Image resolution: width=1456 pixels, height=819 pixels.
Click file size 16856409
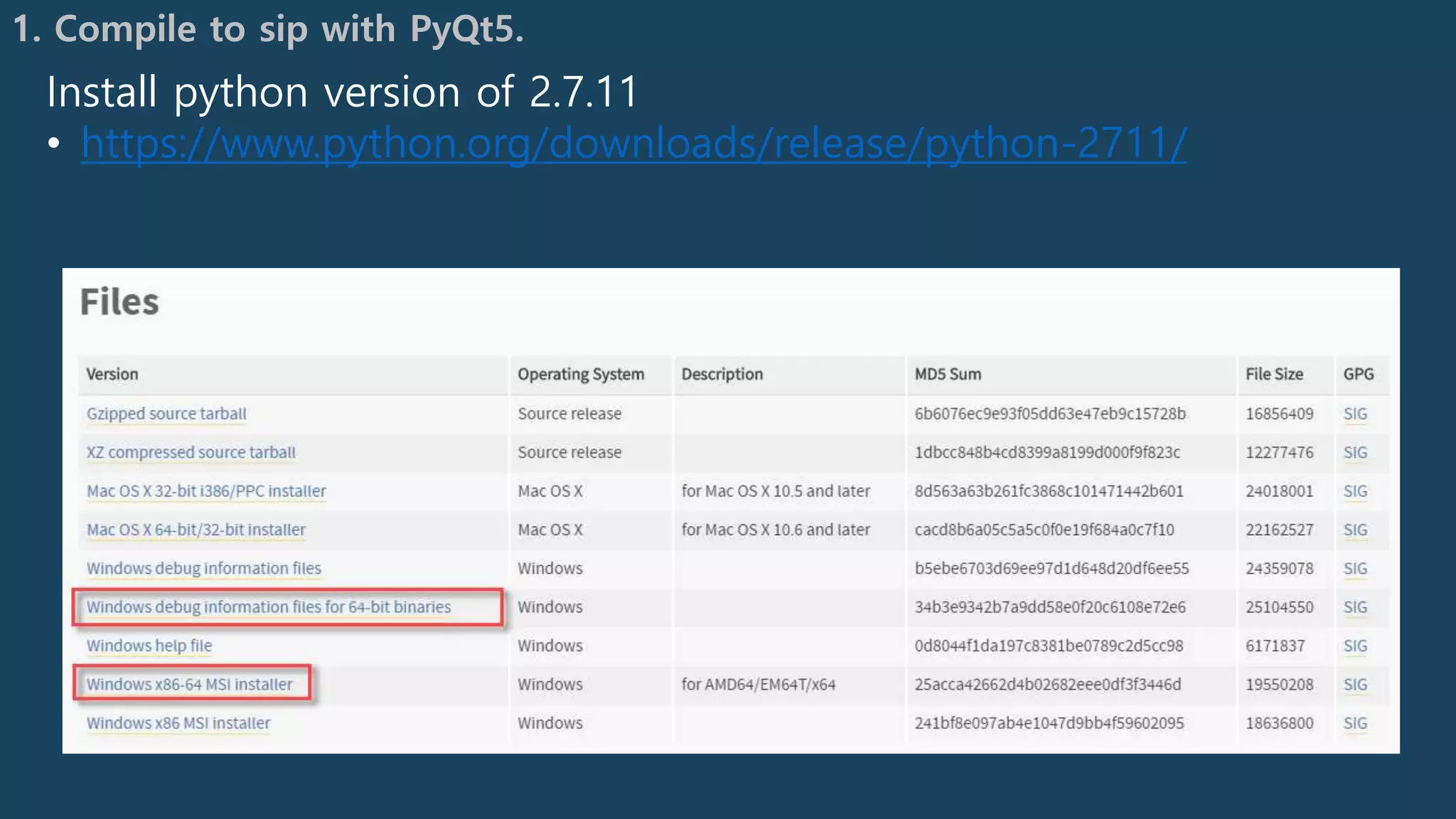click(1279, 414)
